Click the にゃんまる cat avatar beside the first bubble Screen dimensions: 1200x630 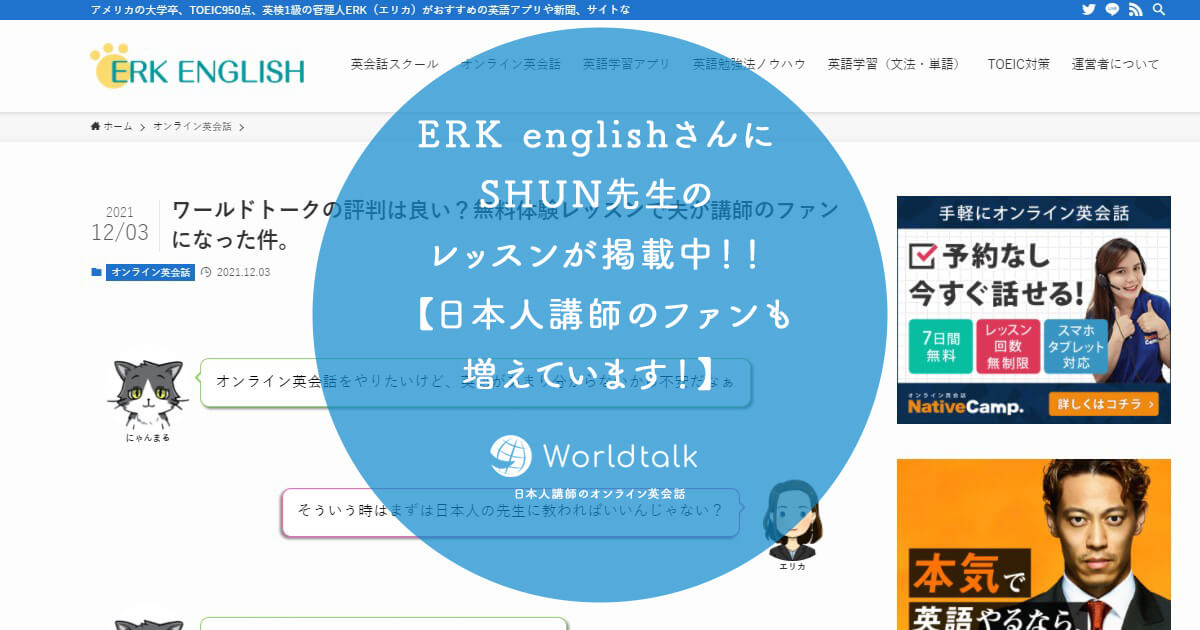click(148, 391)
